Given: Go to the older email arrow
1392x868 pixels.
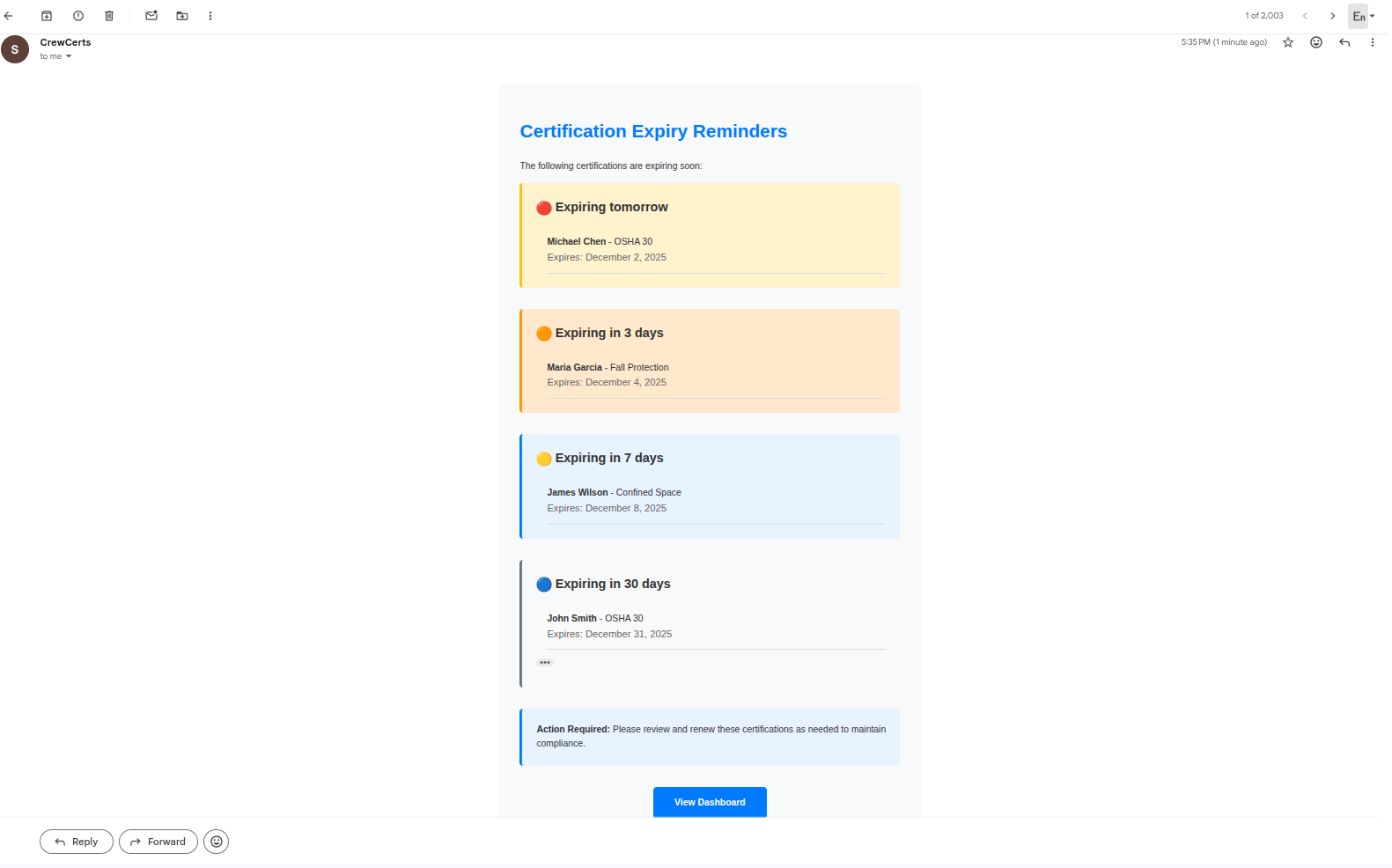Looking at the screenshot, I should click(x=1333, y=16).
